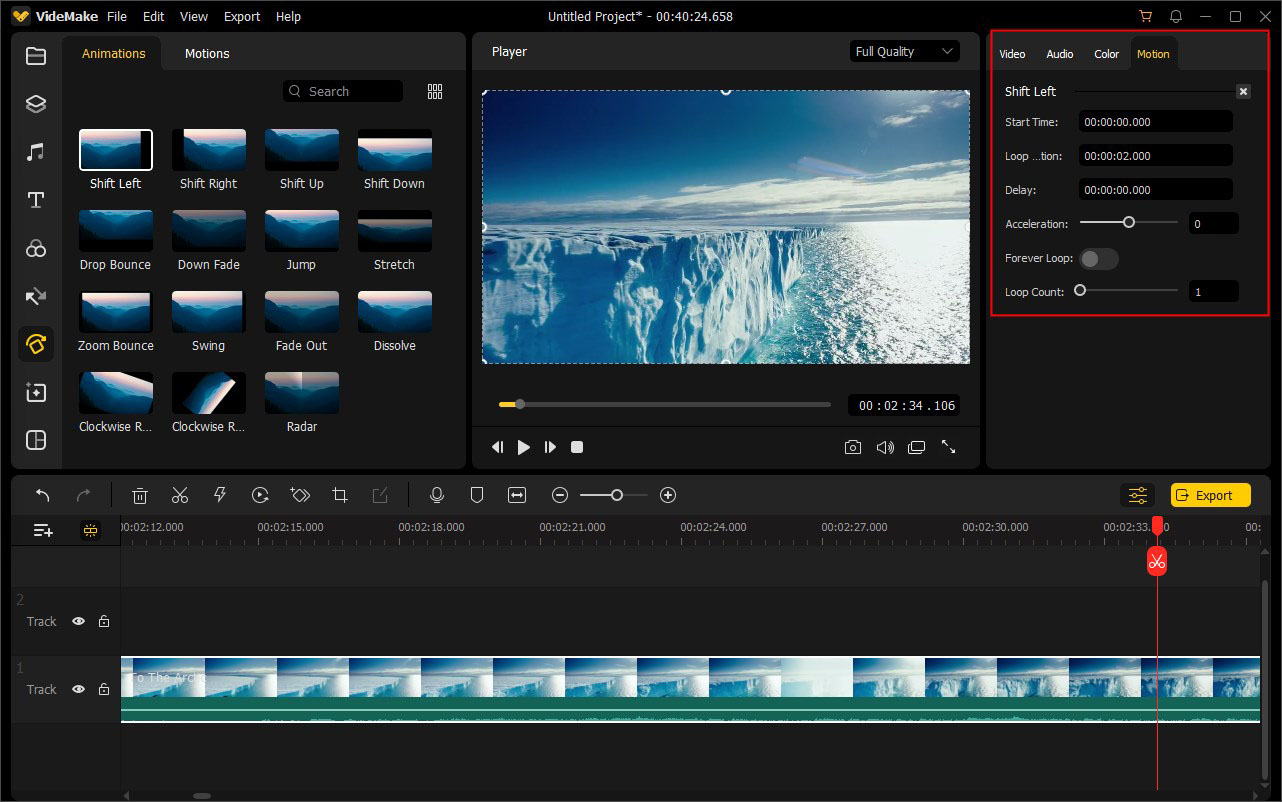Switch to the Motions tab

(207, 53)
